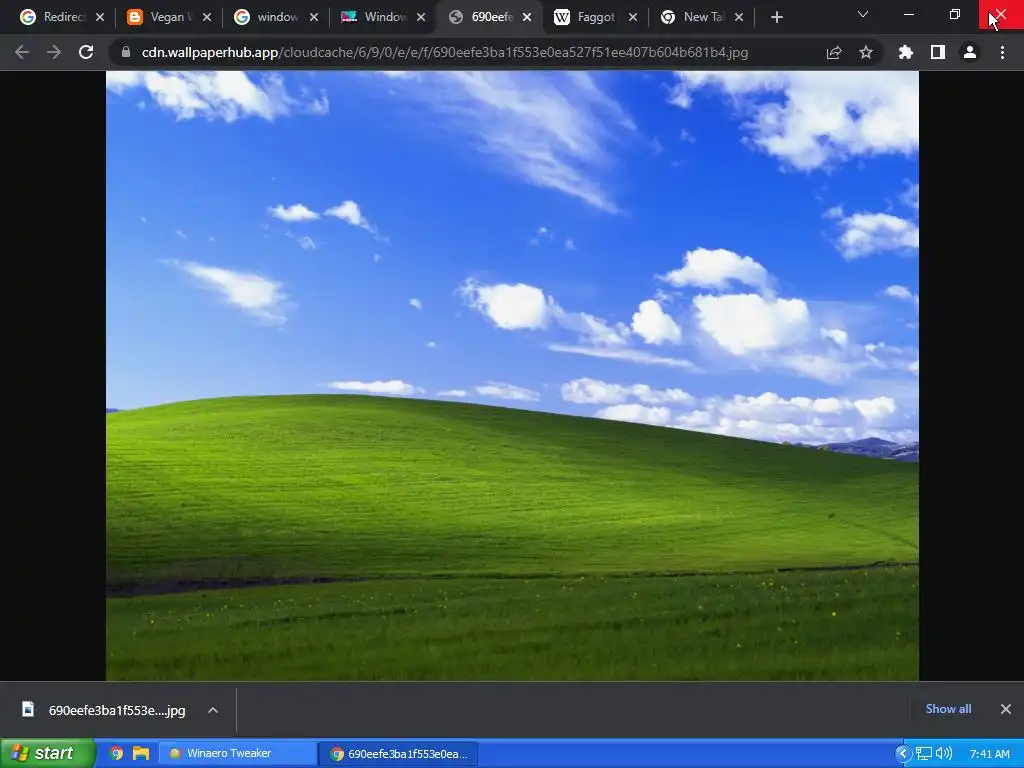1024x768 pixels.
Task: Select Chrome 690eefe taskbar button
Action: [398, 753]
